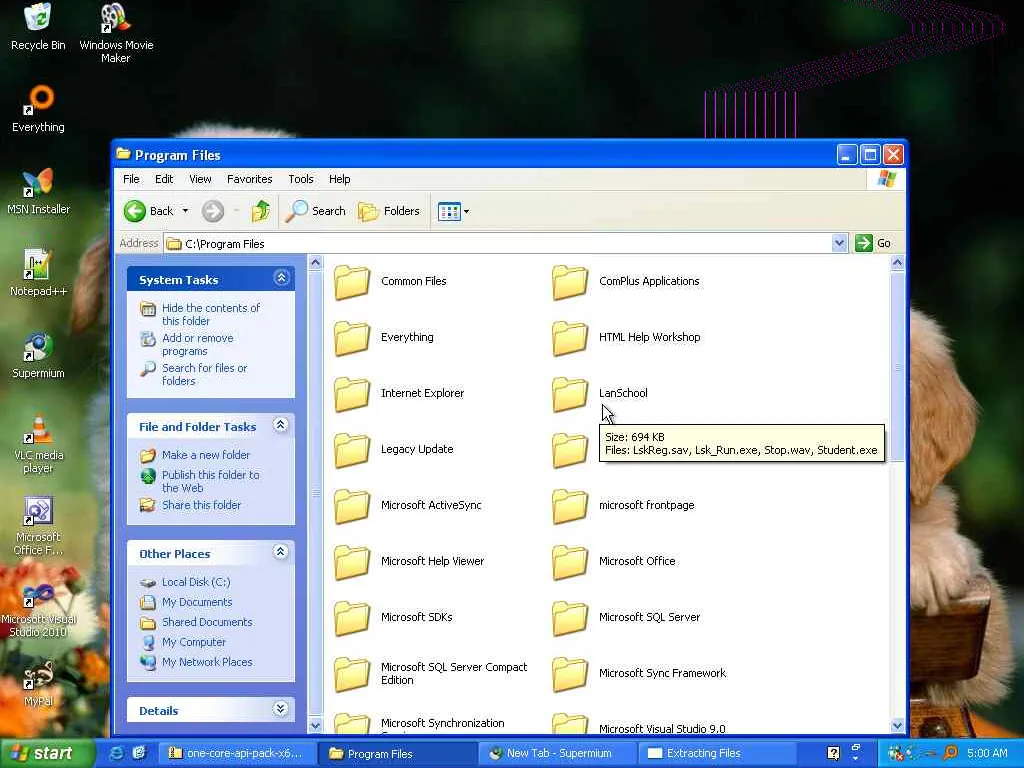Open the Help menu
The width and height of the screenshot is (1024, 768).
(x=340, y=179)
